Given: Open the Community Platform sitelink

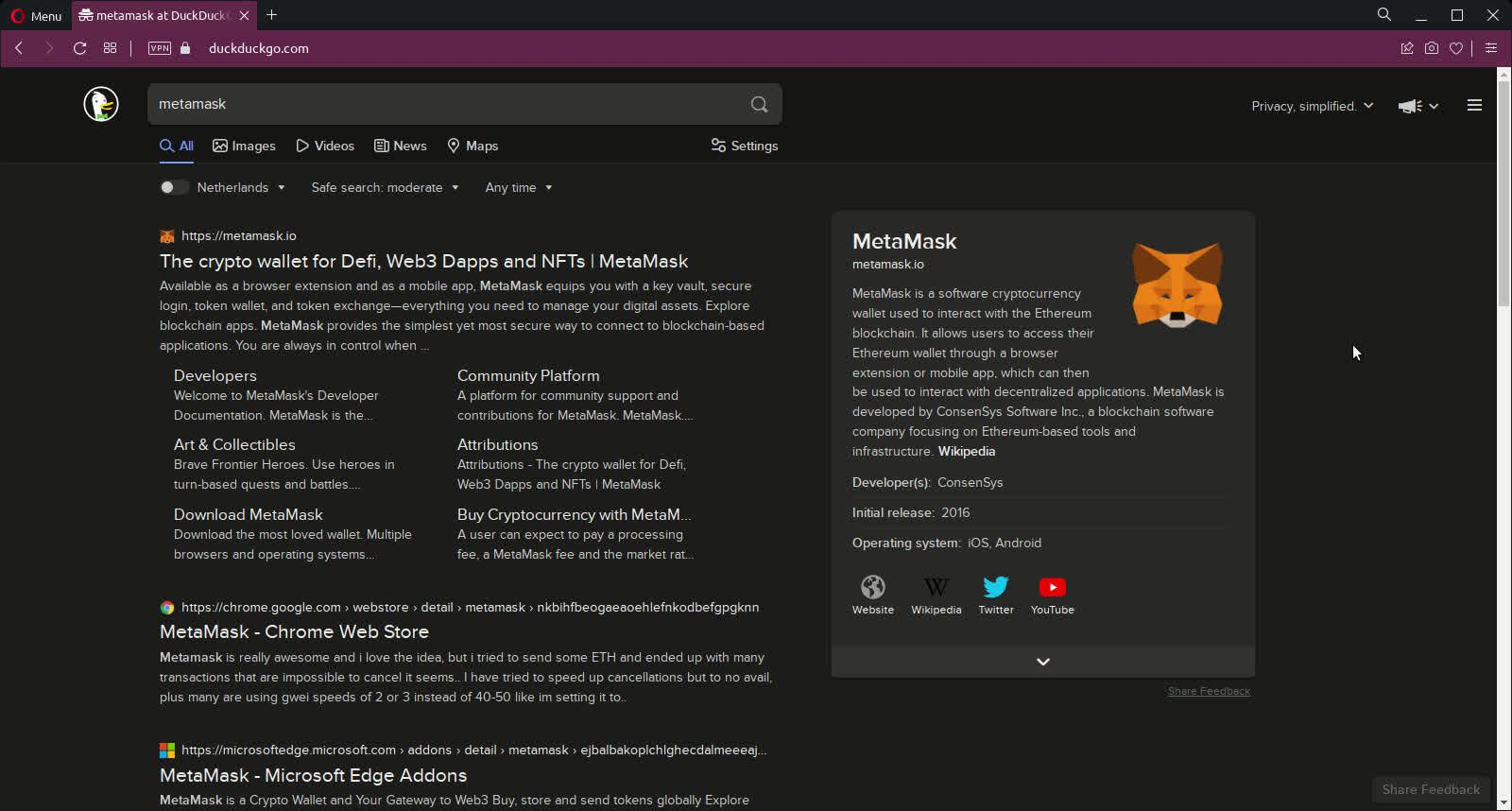Looking at the screenshot, I should [x=528, y=375].
